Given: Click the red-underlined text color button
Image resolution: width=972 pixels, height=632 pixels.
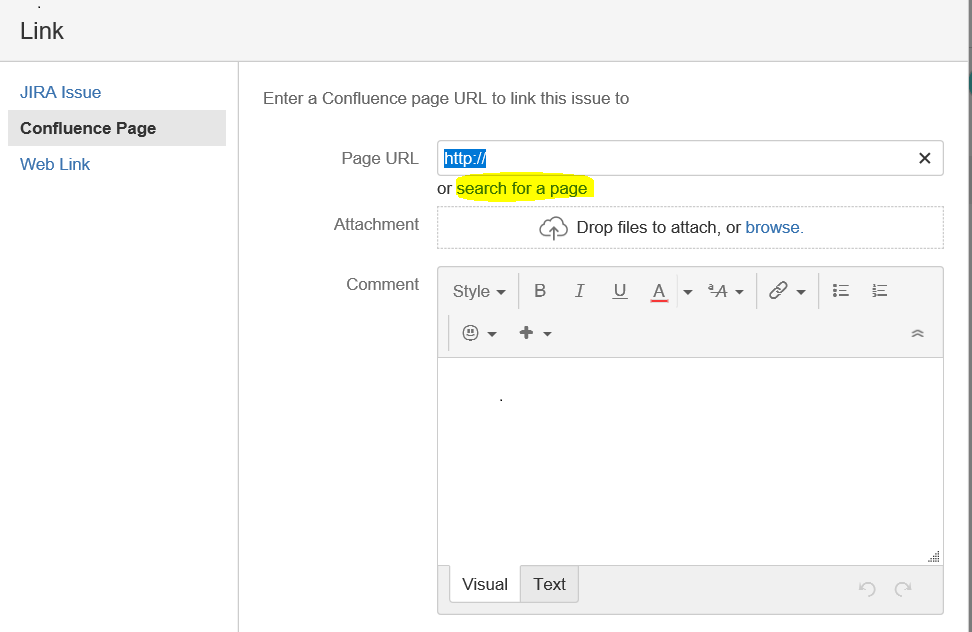Looking at the screenshot, I should (x=659, y=291).
